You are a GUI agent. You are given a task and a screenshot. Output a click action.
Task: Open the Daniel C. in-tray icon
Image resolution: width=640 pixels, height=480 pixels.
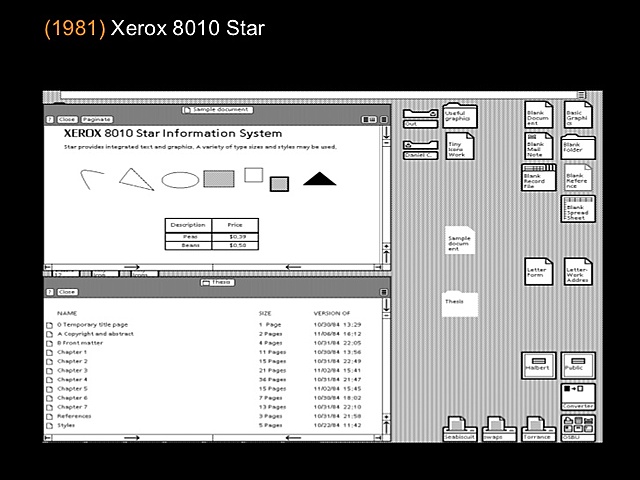420,150
